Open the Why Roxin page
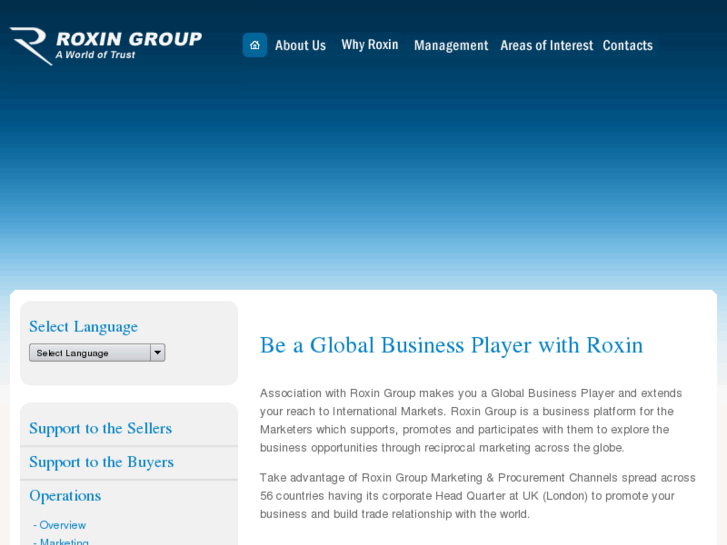727x545 pixels. pyautogui.click(x=370, y=45)
